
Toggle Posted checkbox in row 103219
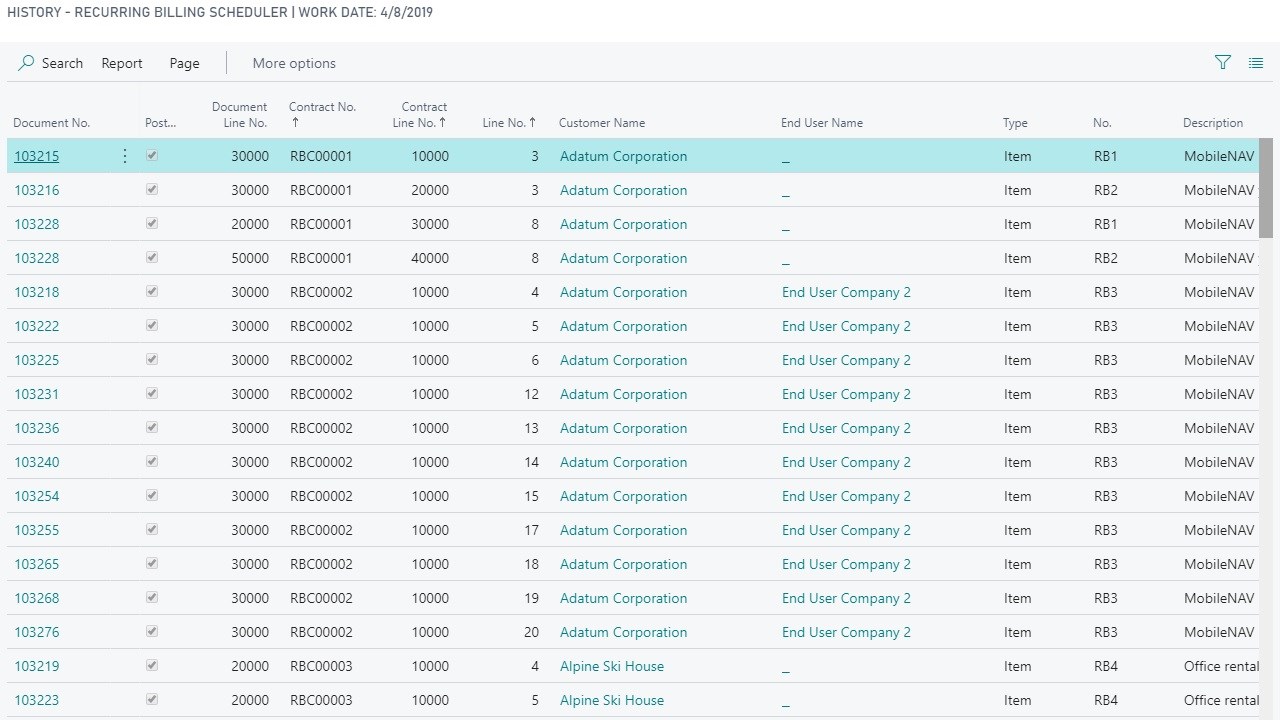152,666
